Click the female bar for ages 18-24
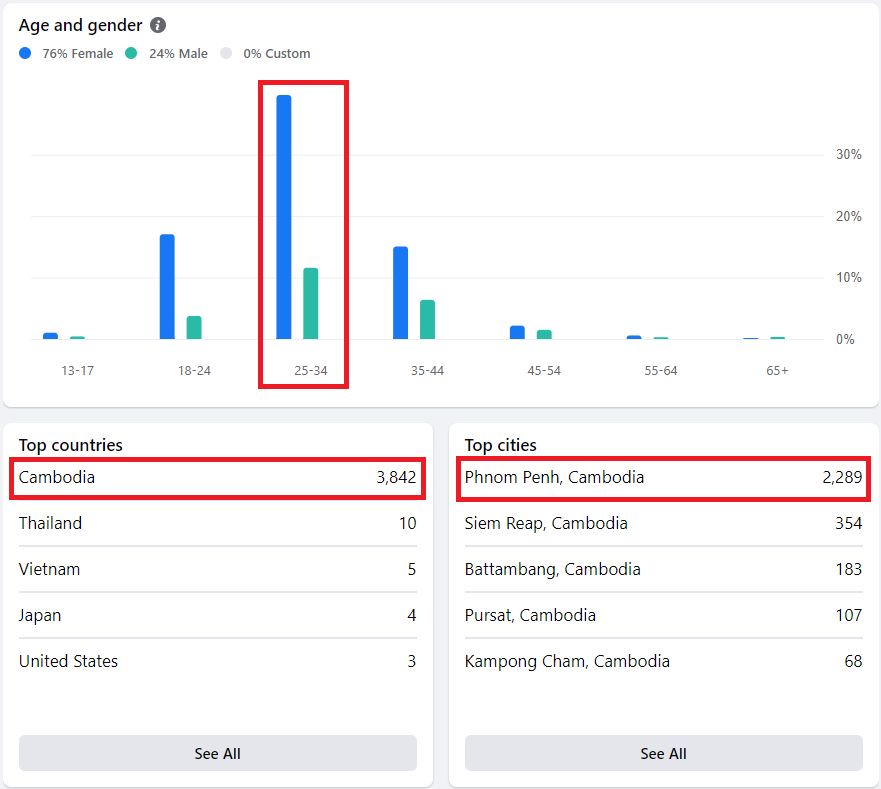This screenshot has height=789, width=881. pyautogui.click(x=167, y=287)
